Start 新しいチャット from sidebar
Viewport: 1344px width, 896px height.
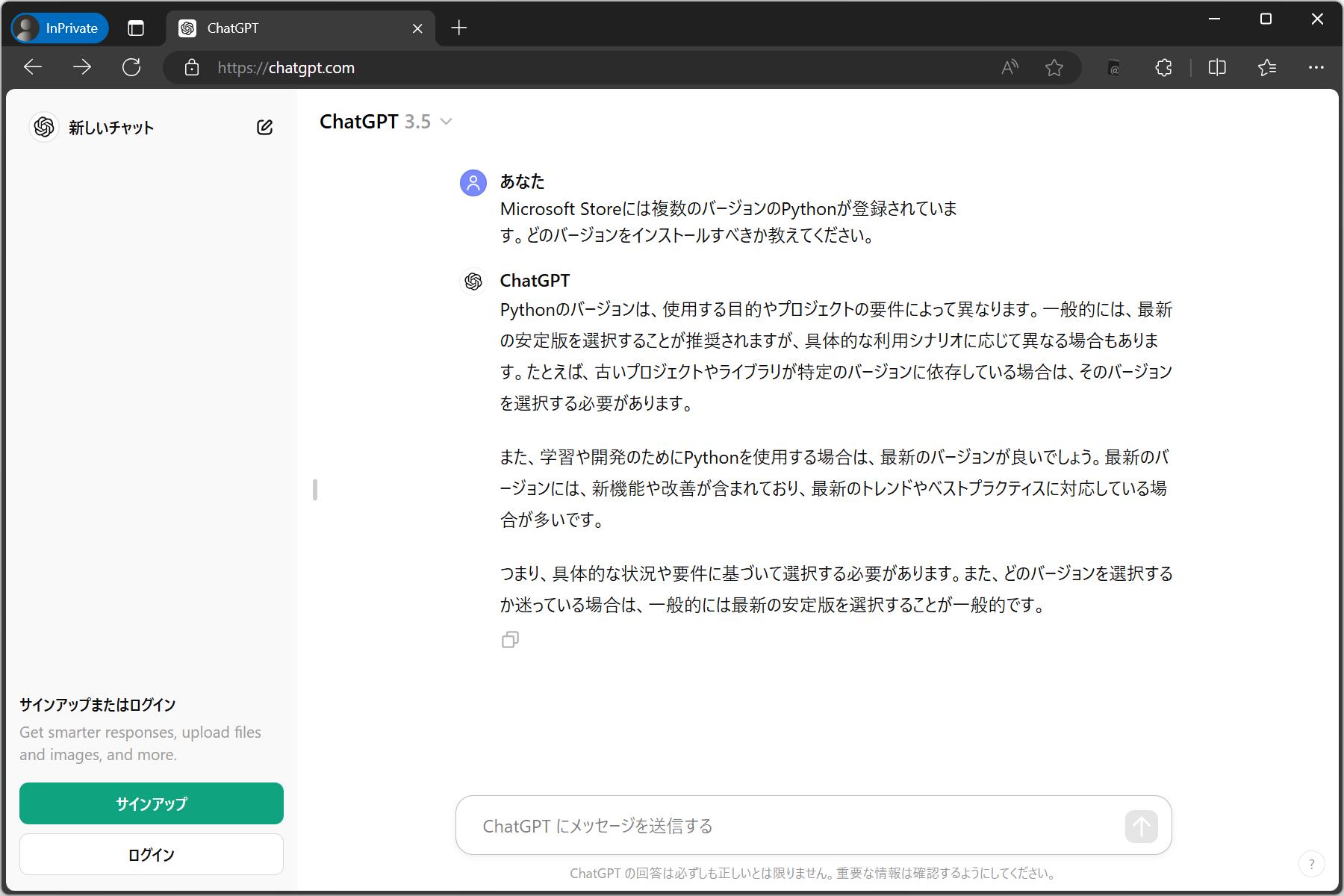tap(111, 128)
